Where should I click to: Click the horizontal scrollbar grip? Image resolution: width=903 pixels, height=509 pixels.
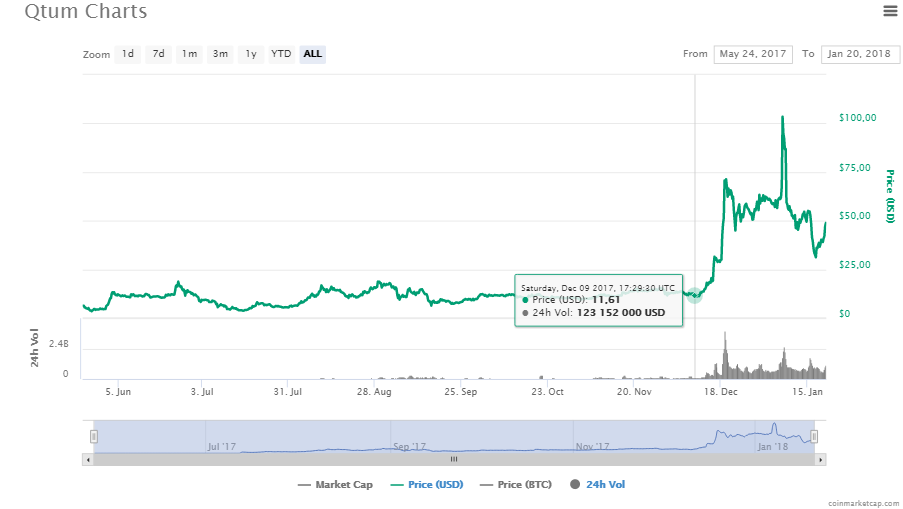pyautogui.click(x=453, y=459)
